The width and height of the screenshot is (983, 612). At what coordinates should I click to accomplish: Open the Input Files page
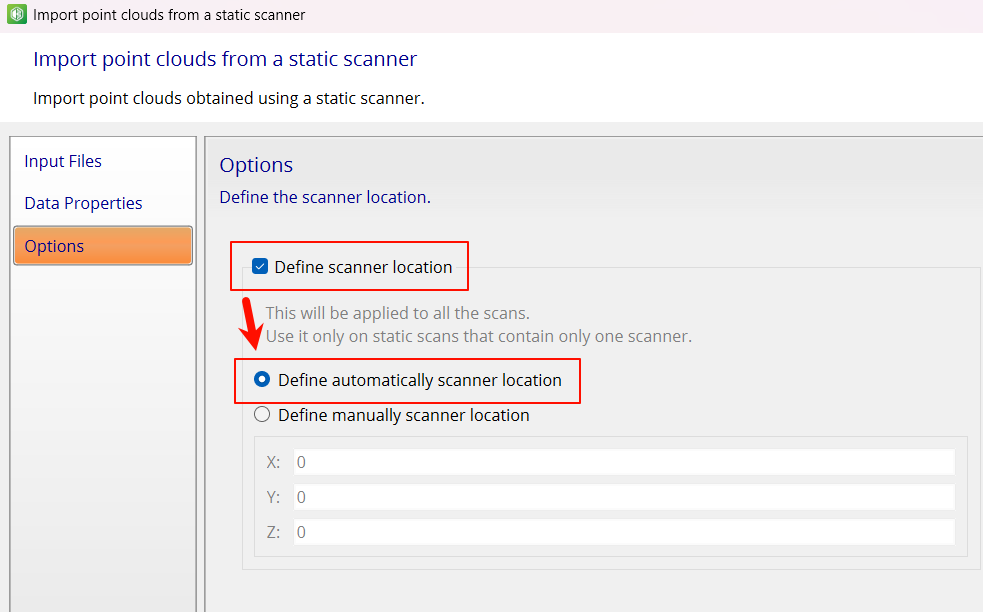(x=63, y=161)
